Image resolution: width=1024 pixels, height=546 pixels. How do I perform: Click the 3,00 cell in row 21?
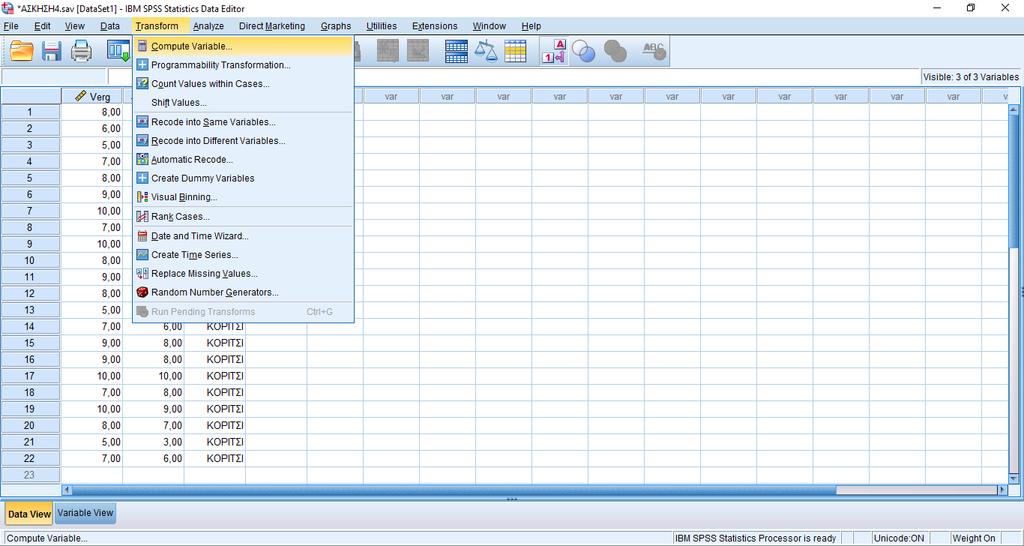click(153, 442)
